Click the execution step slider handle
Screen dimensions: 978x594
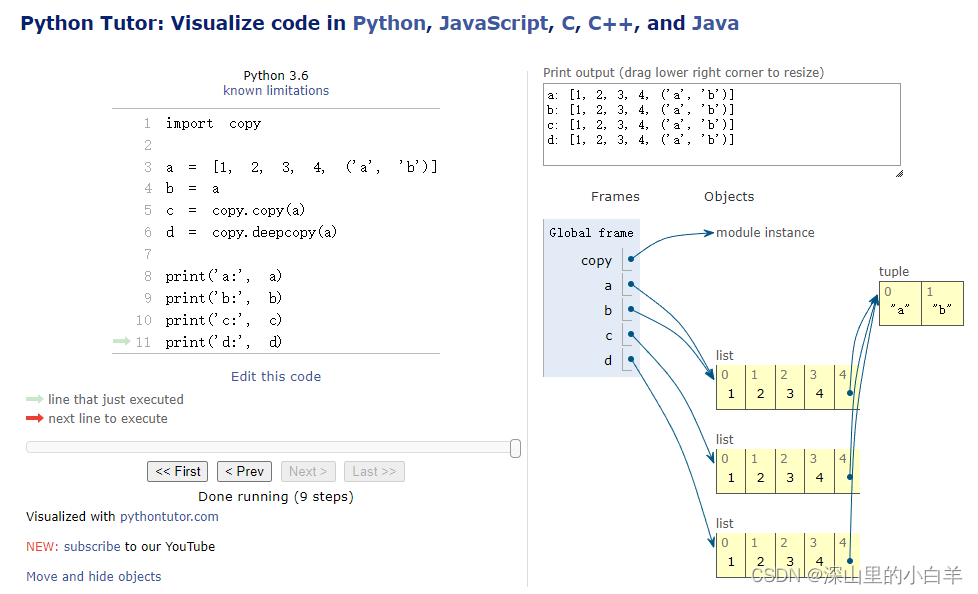(515, 448)
